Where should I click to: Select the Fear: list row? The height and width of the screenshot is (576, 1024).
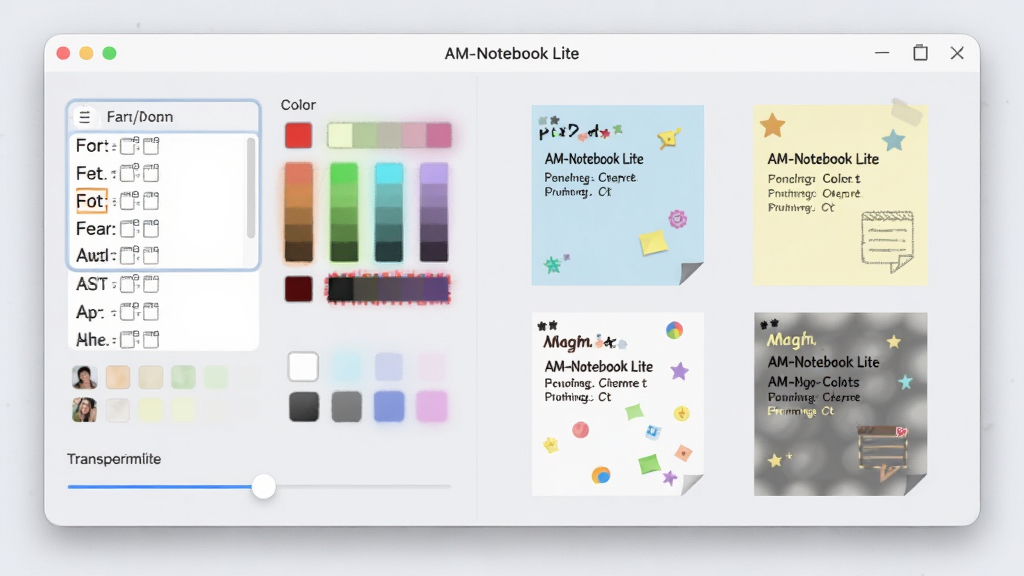157,228
